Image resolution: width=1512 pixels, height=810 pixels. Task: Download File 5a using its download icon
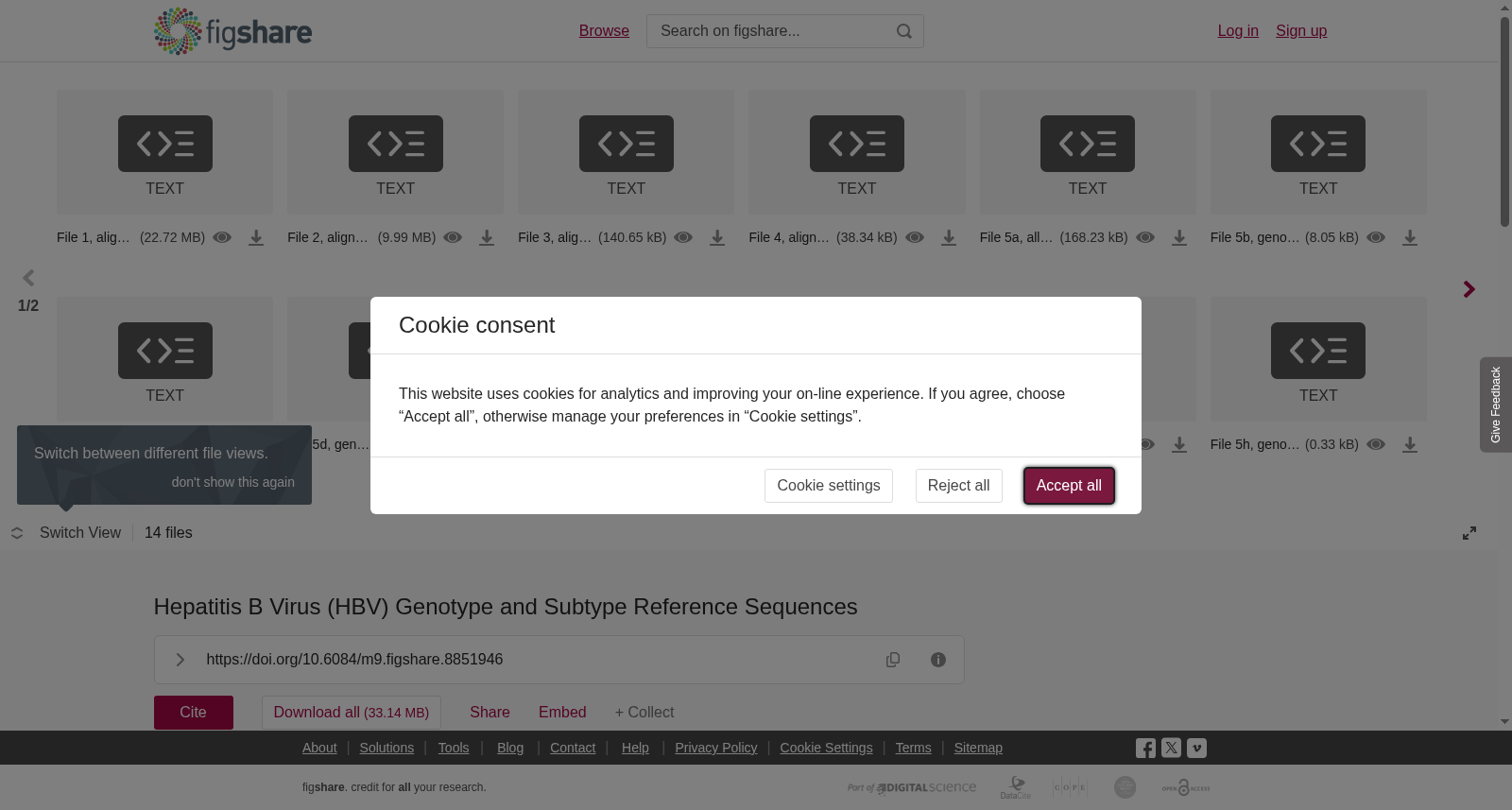tap(1179, 238)
